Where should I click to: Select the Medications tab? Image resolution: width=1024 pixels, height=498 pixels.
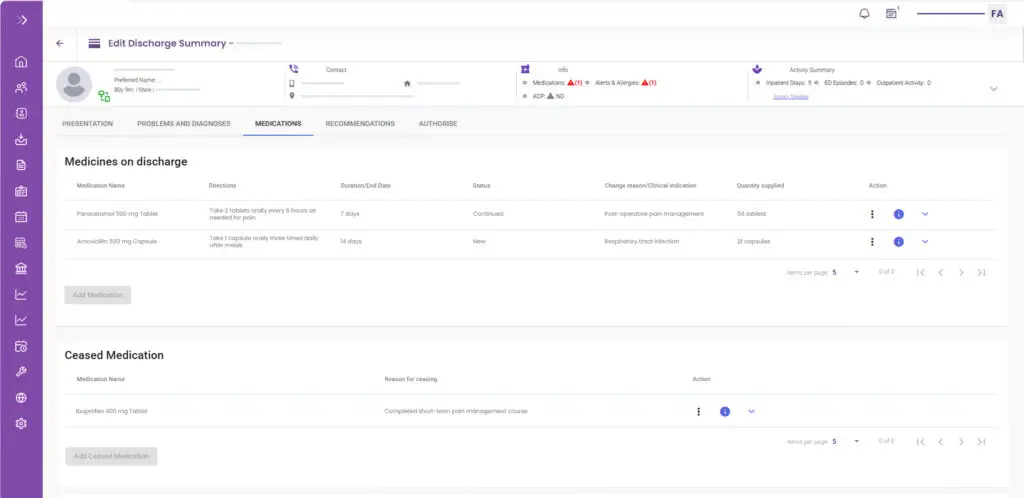pos(278,123)
